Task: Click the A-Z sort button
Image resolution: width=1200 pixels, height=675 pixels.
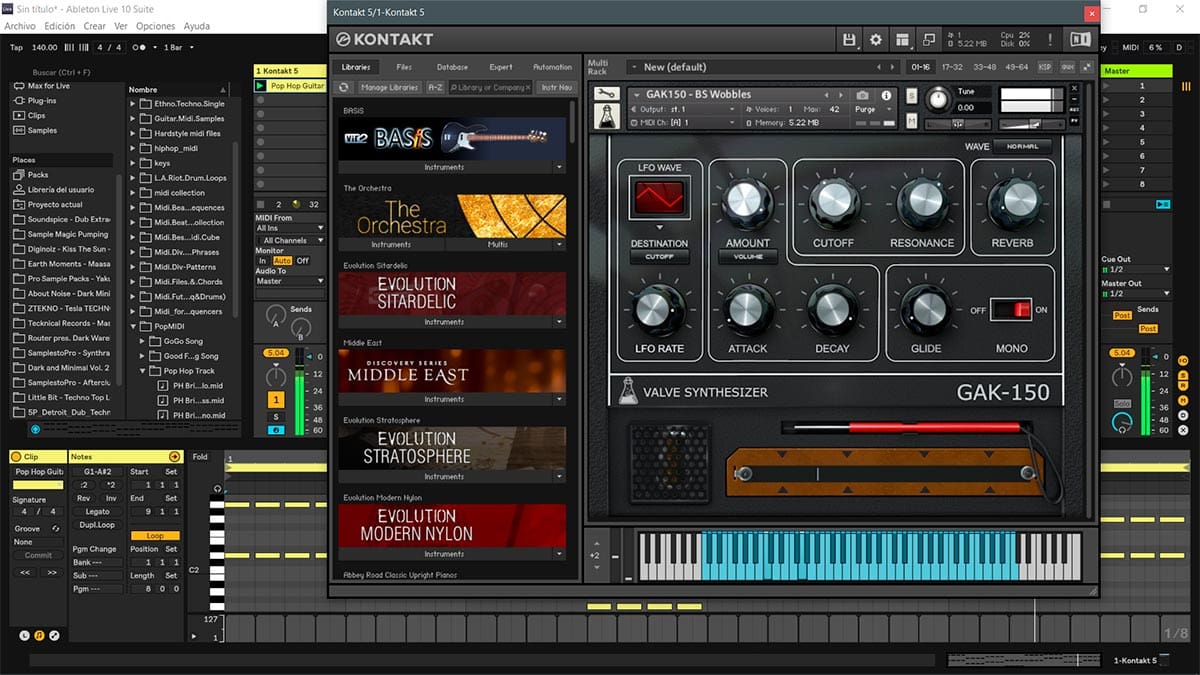Action: point(435,87)
